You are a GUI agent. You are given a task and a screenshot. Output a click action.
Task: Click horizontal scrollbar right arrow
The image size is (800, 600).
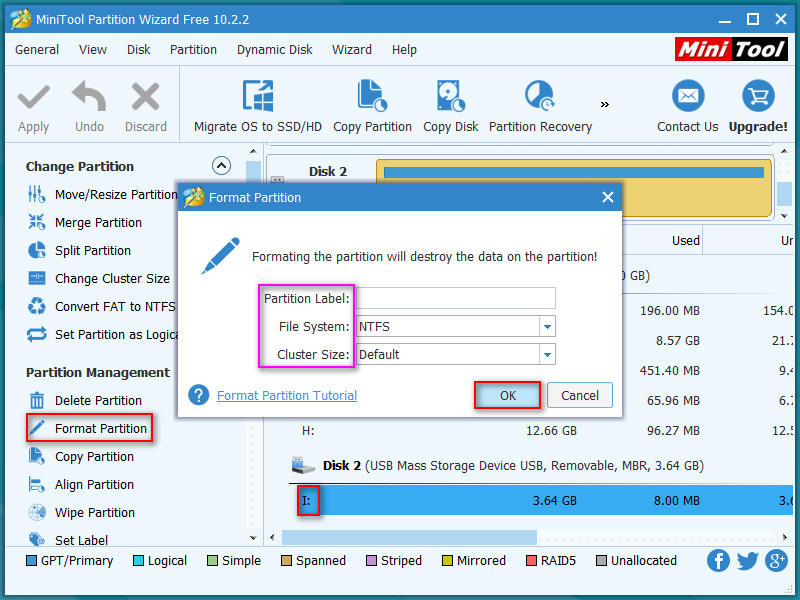pyautogui.click(x=784, y=537)
